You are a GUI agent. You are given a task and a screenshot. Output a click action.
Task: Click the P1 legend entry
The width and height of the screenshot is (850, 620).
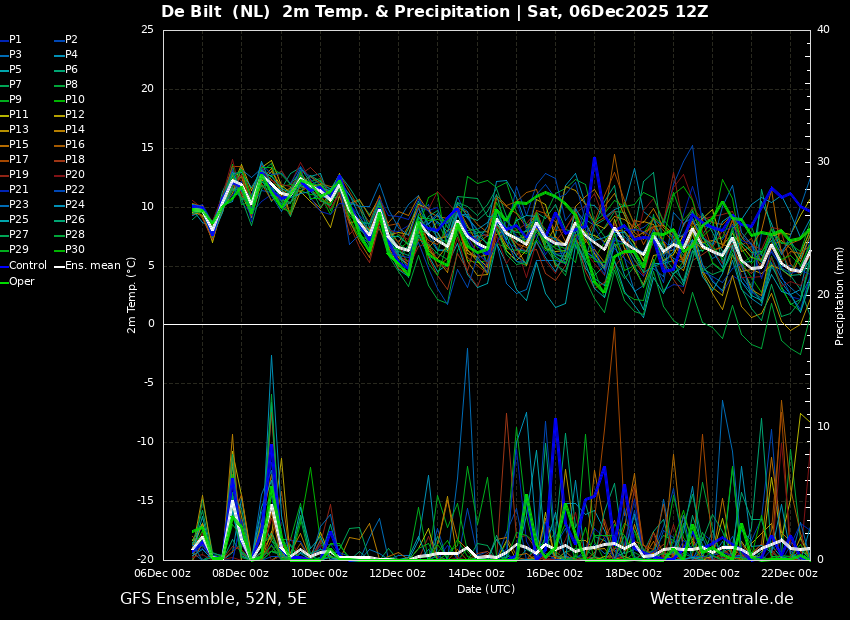(x=15, y=40)
